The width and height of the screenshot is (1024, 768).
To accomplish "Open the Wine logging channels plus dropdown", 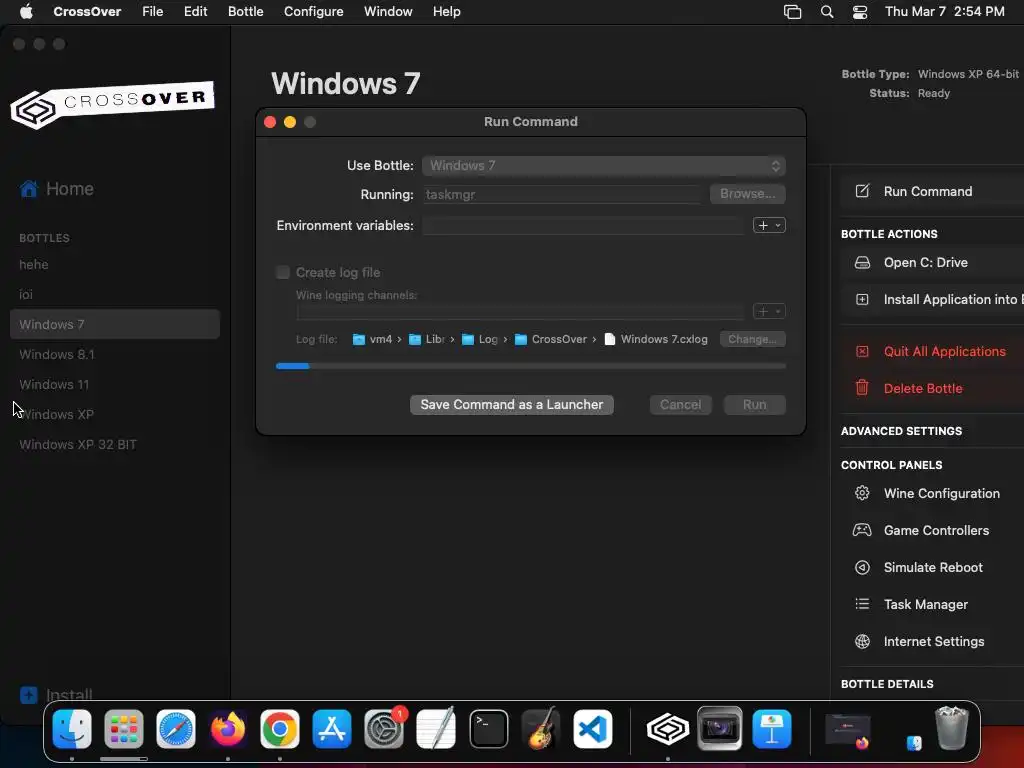I will 769,312.
